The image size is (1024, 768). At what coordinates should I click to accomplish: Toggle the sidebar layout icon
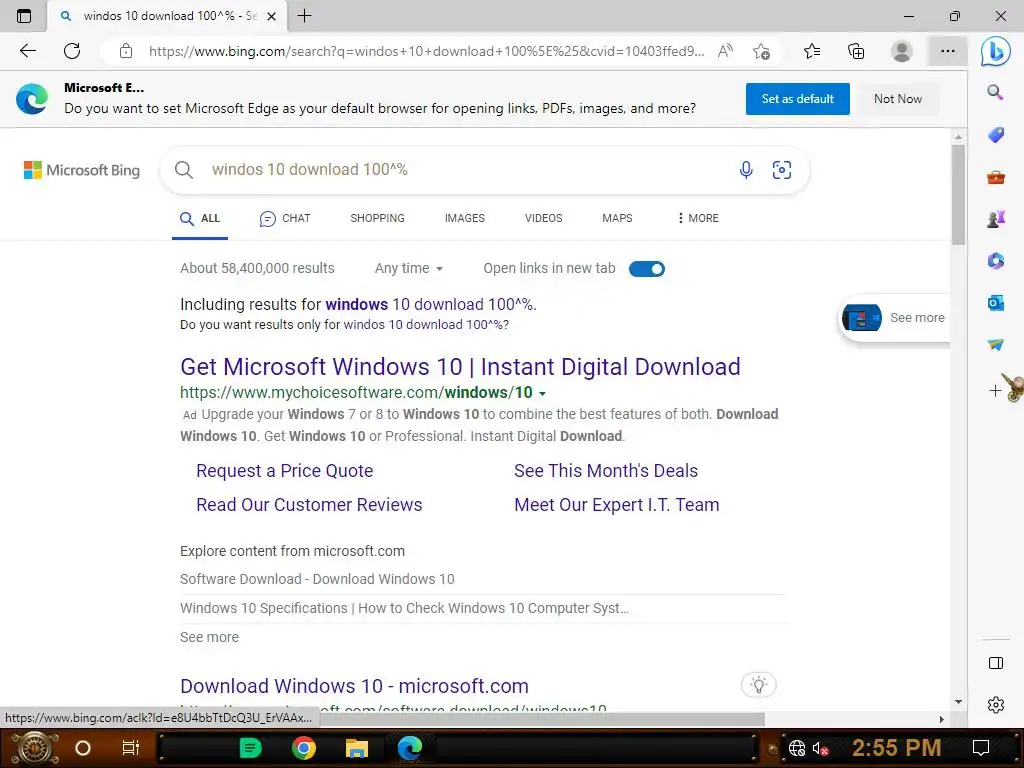click(995, 663)
